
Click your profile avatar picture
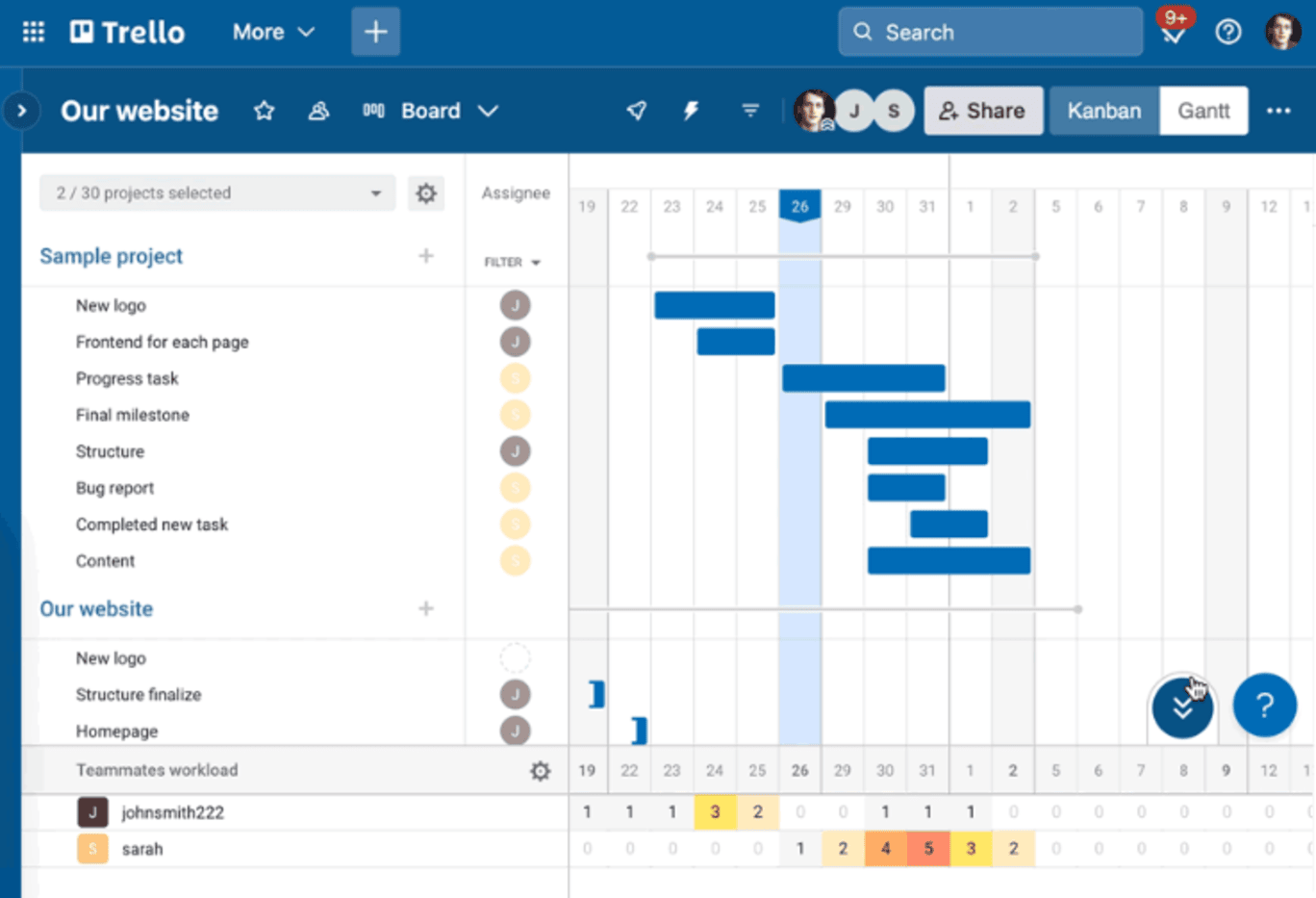pos(1283,31)
